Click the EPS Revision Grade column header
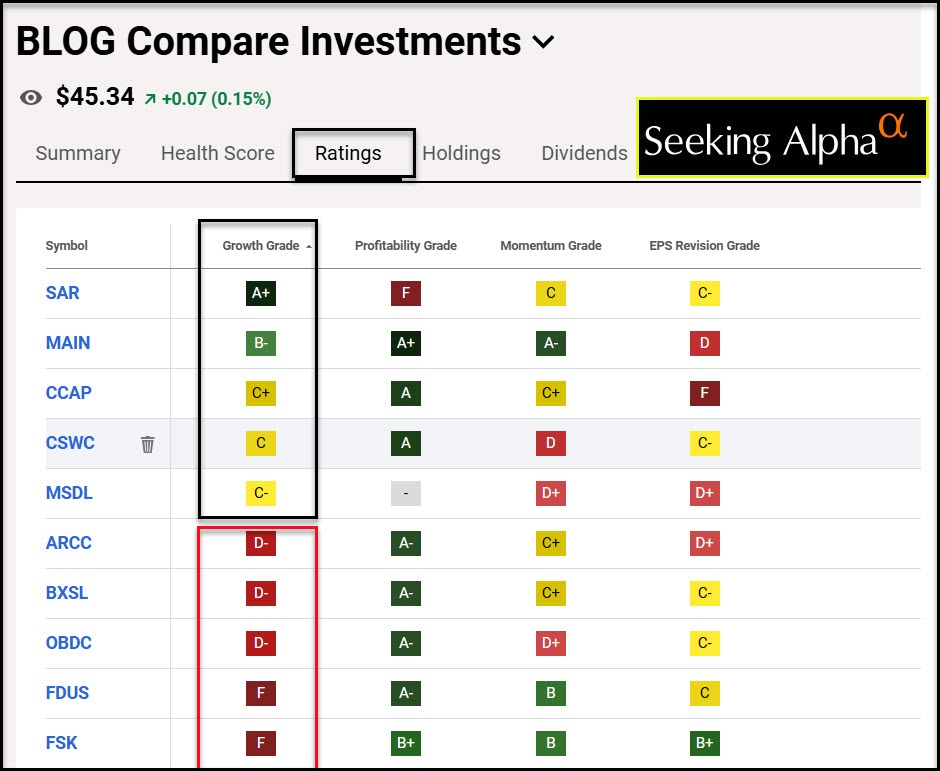Screen dimensions: 940x771 (704, 246)
